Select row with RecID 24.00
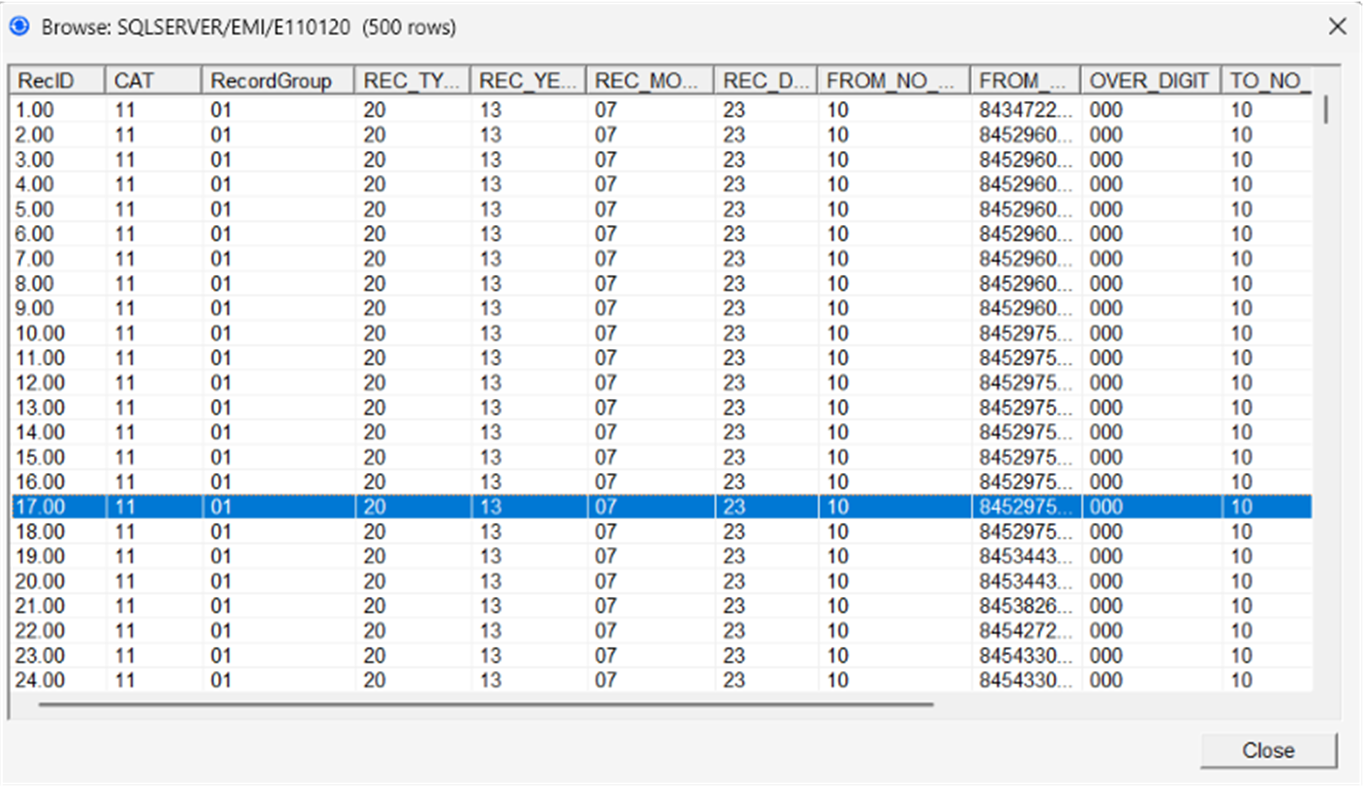The width and height of the screenshot is (1364, 787). pos(660,680)
